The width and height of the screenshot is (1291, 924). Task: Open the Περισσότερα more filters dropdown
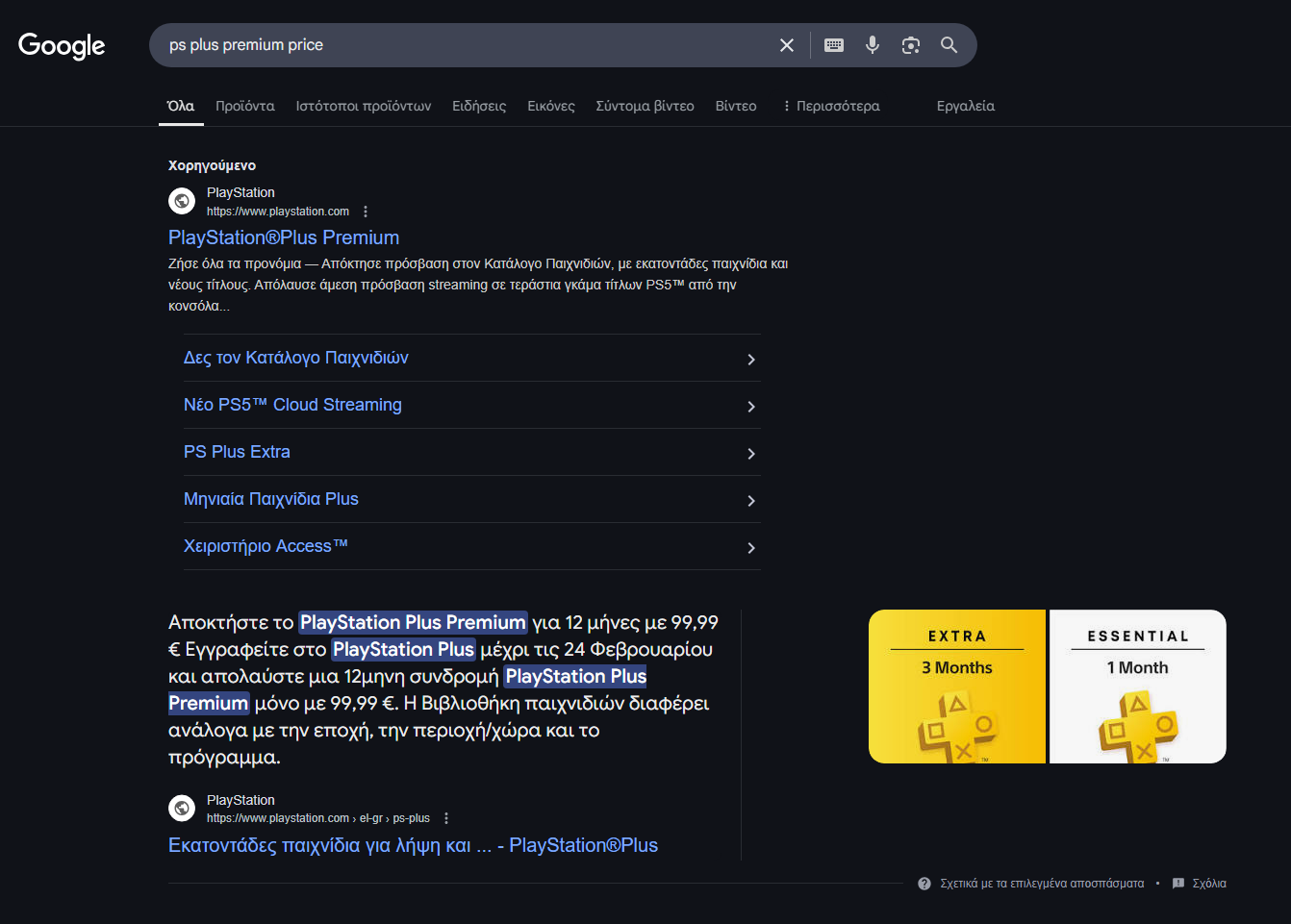[x=831, y=106]
